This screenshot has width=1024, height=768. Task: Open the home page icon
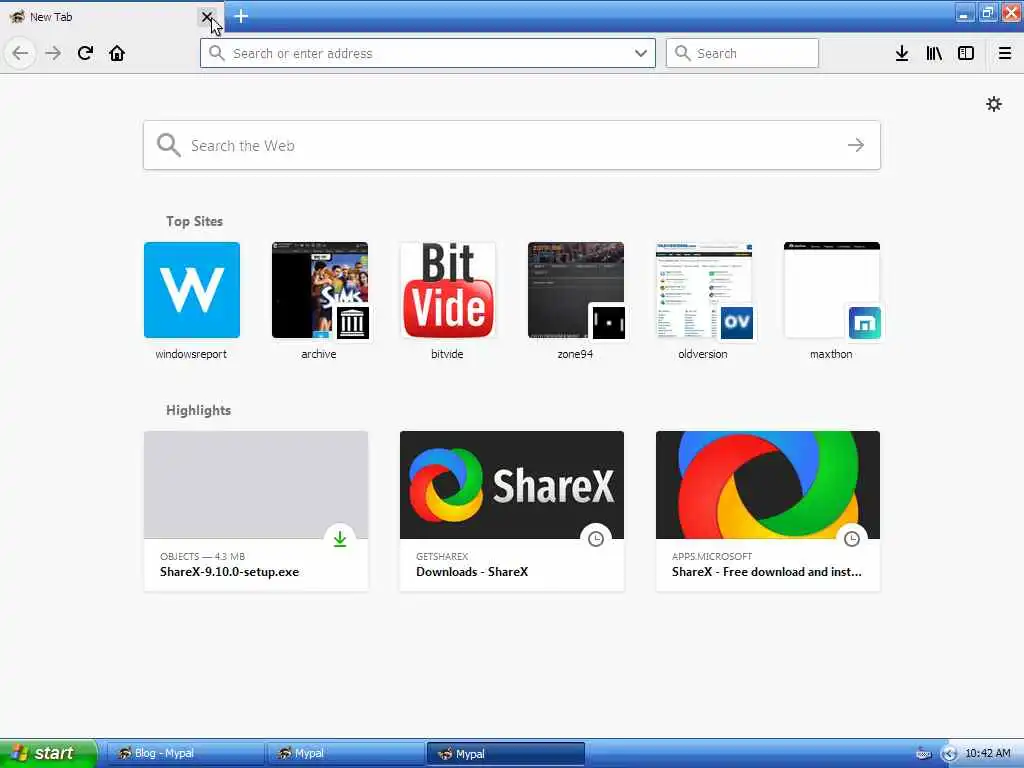[x=117, y=53]
